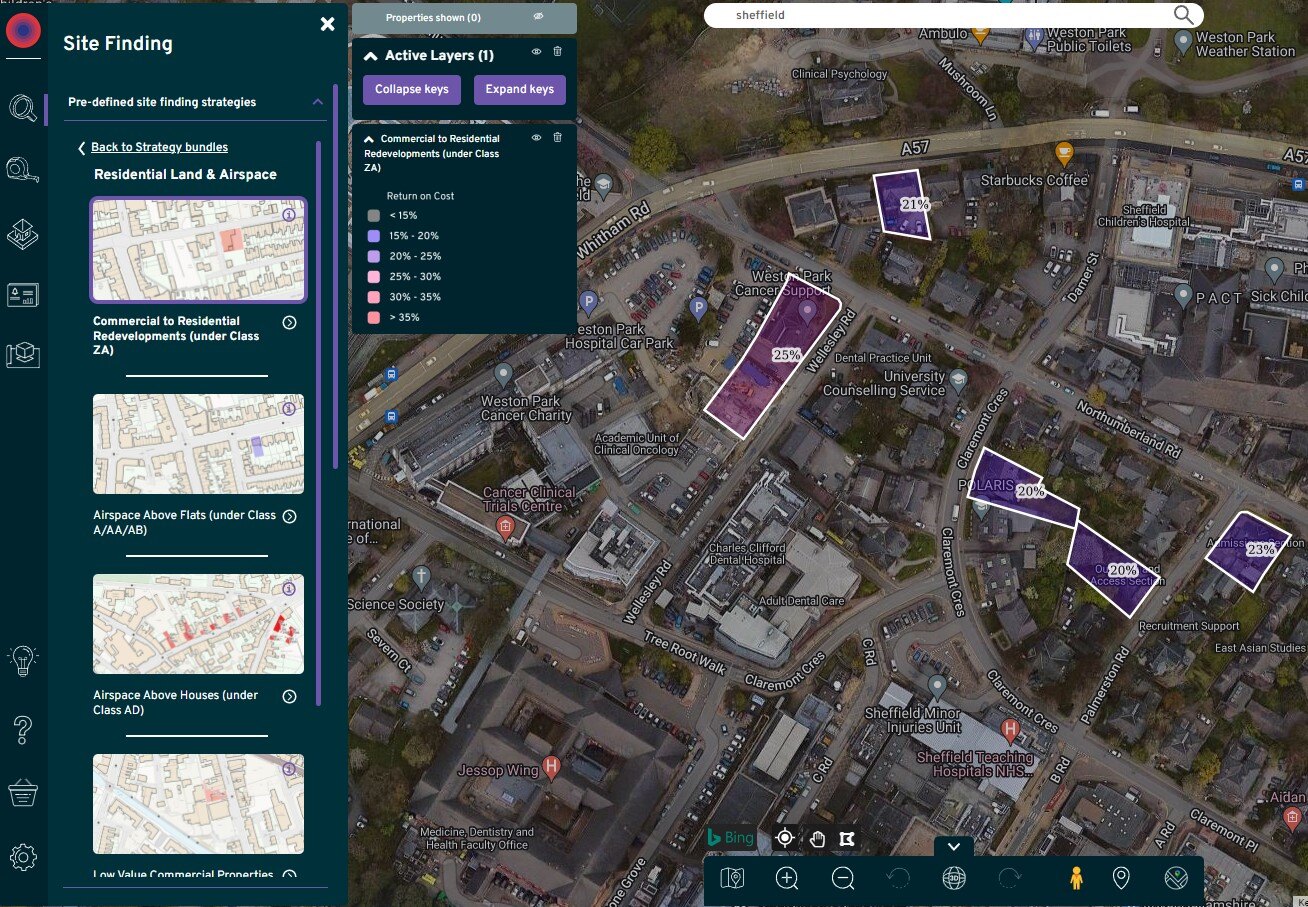
Task: Click the 25% - 30% pink legend swatch
Action: click(372, 276)
